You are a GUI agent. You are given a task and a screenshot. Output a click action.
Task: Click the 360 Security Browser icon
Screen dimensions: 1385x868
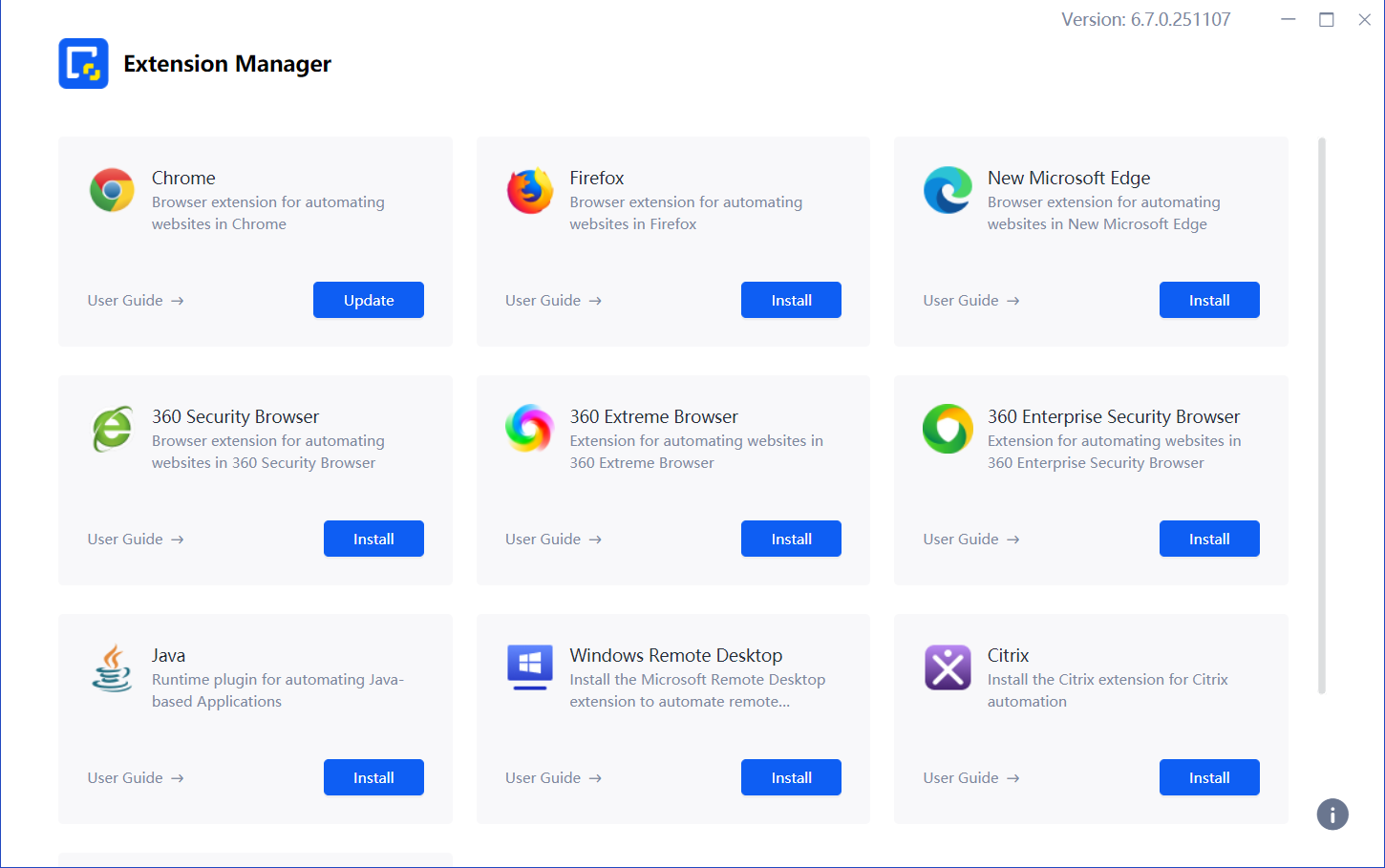(112, 429)
